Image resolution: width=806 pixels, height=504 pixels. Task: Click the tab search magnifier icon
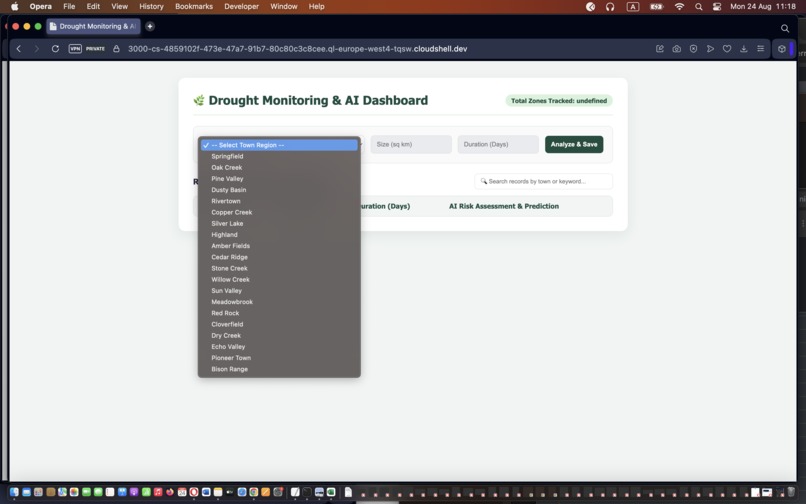tap(785, 28)
